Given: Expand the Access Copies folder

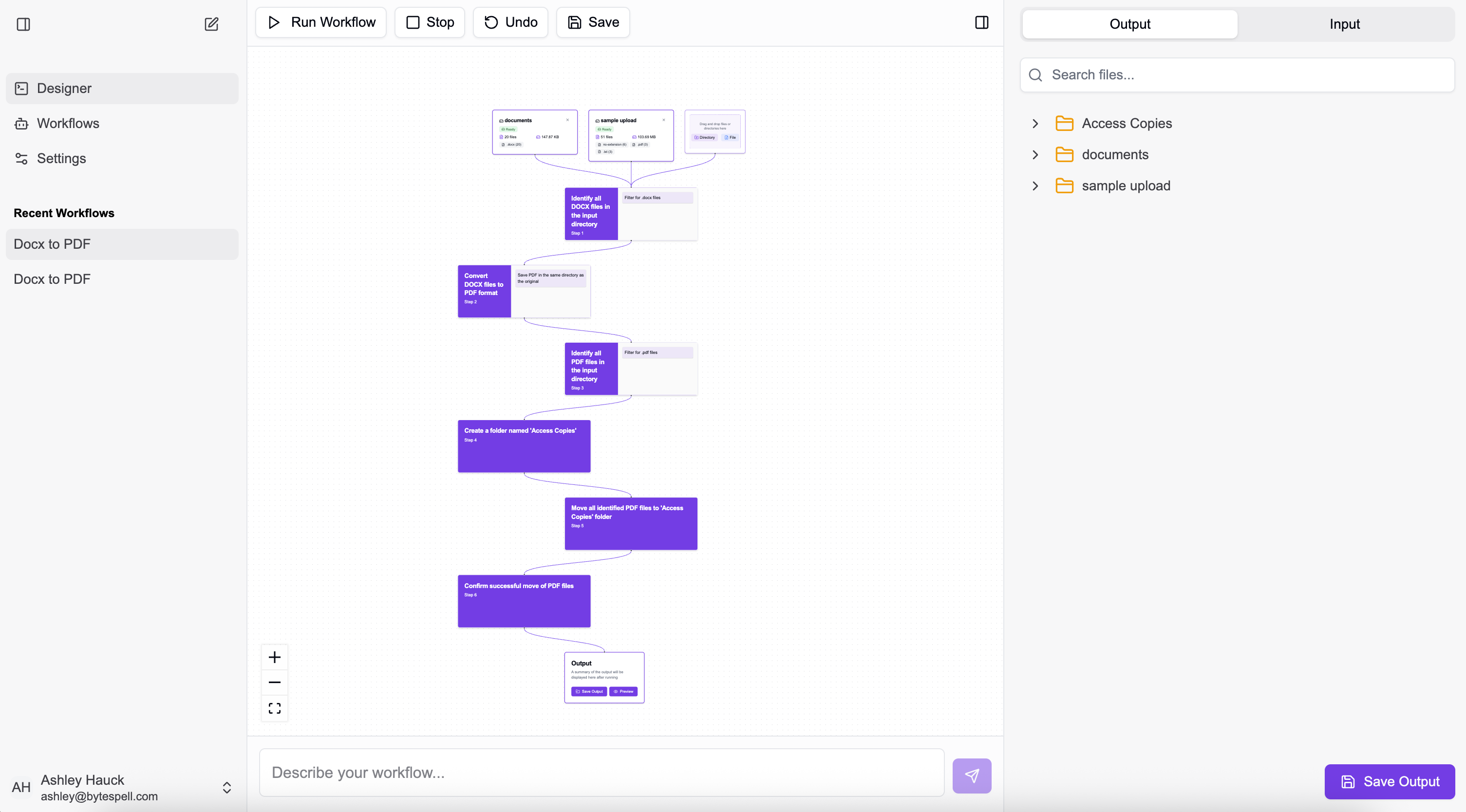Looking at the screenshot, I should pyautogui.click(x=1035, y=124).
